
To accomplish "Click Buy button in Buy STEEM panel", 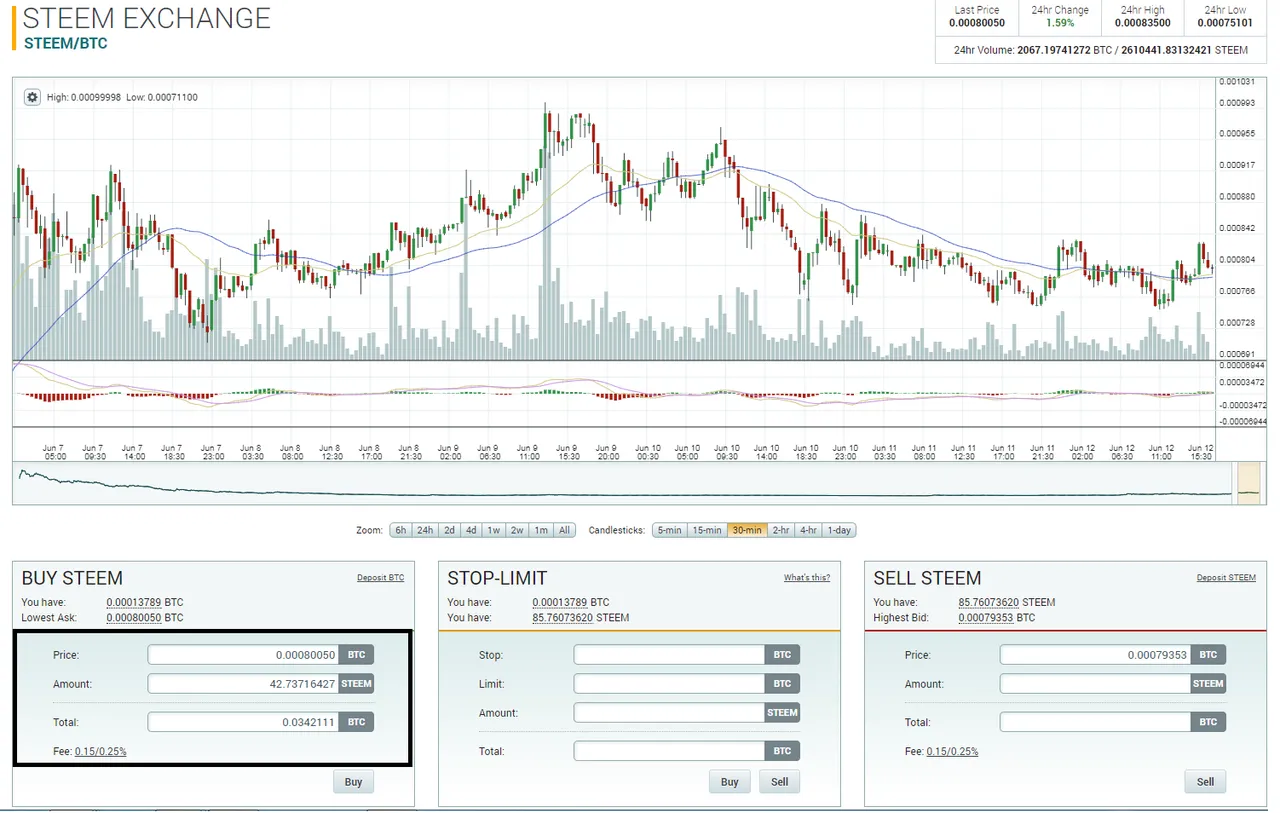I will (353, 782).
